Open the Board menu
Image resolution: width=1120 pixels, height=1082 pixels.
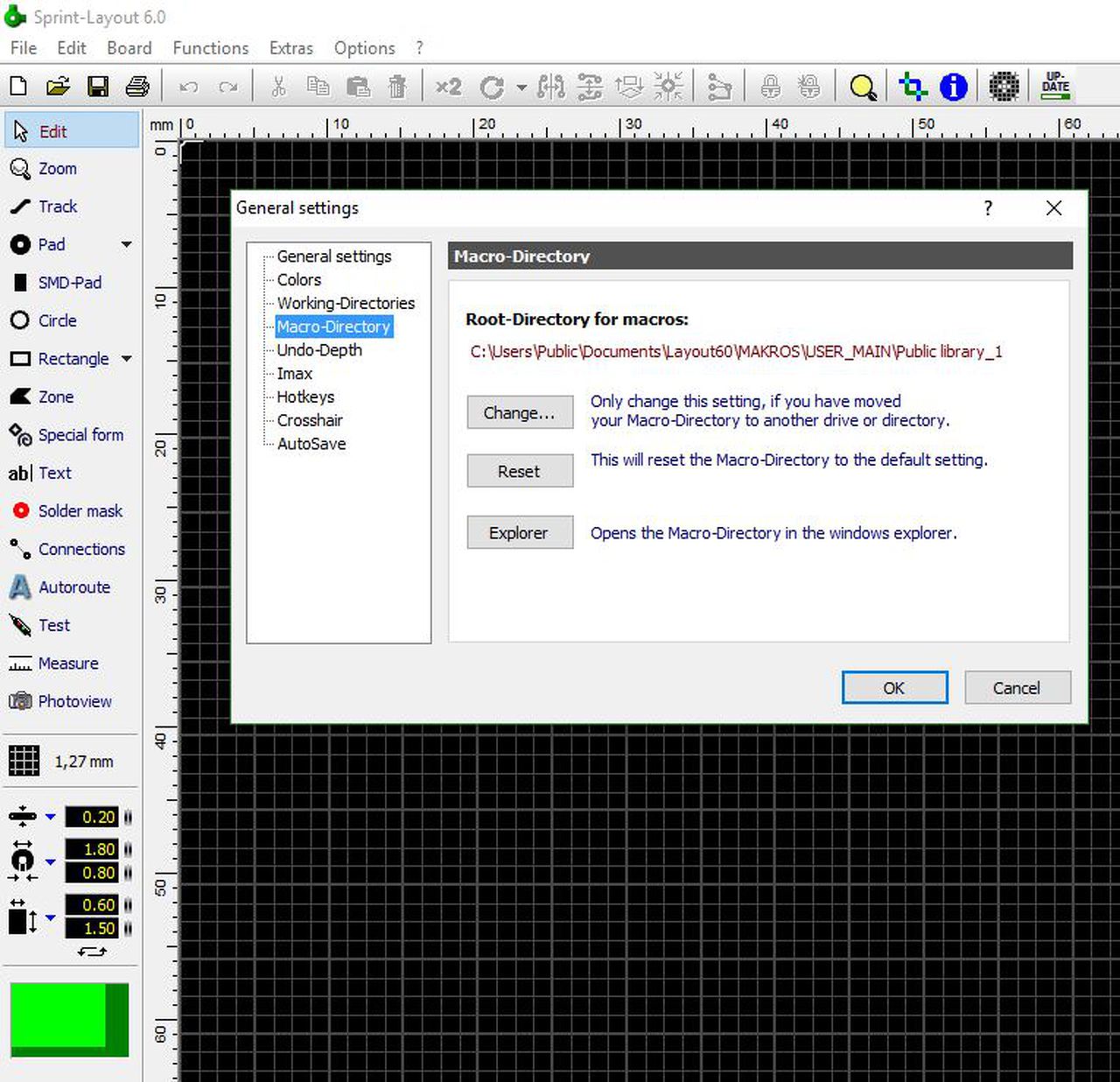[129, 48]
